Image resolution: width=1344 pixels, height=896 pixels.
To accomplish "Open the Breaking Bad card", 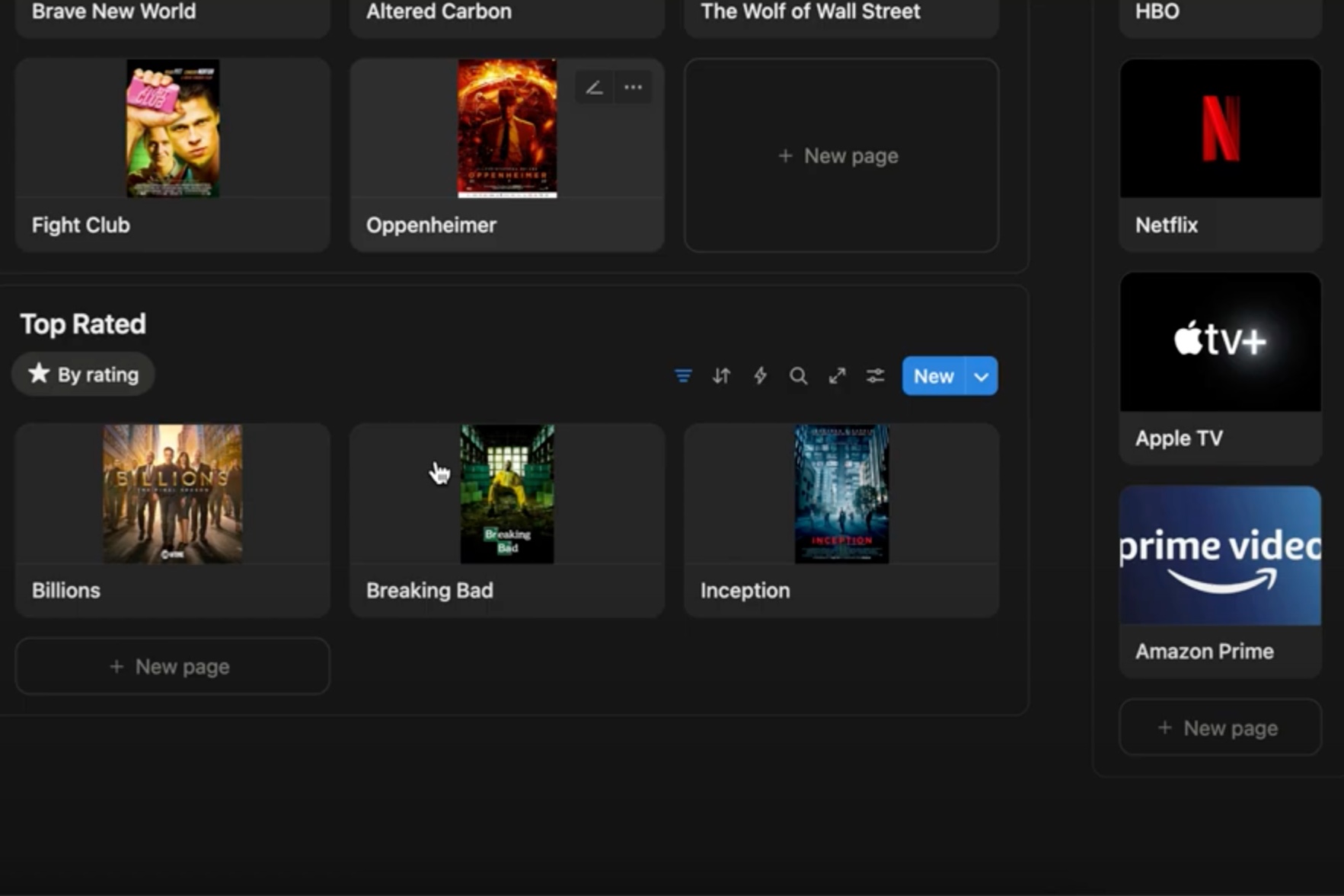I will [506, 521].
